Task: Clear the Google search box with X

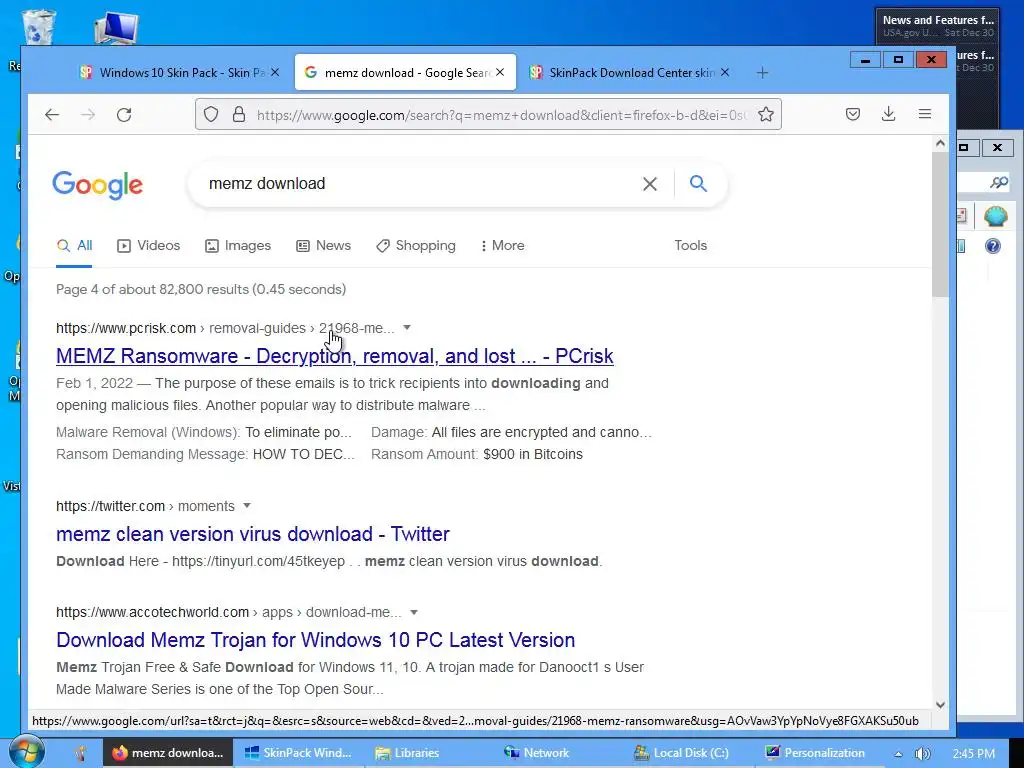Action: tap(650, 184)
